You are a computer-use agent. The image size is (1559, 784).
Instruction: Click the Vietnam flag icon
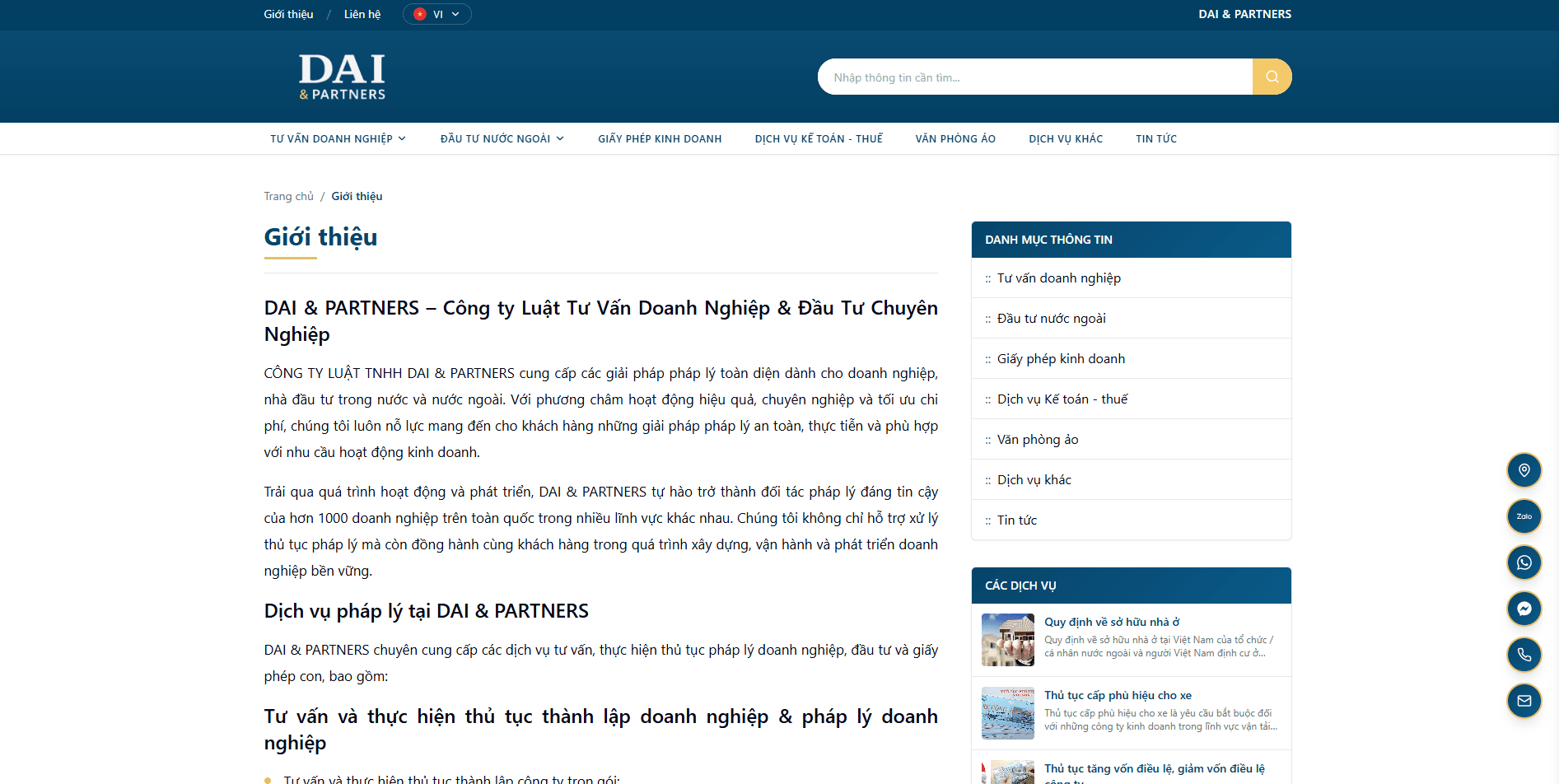point(420,14)
